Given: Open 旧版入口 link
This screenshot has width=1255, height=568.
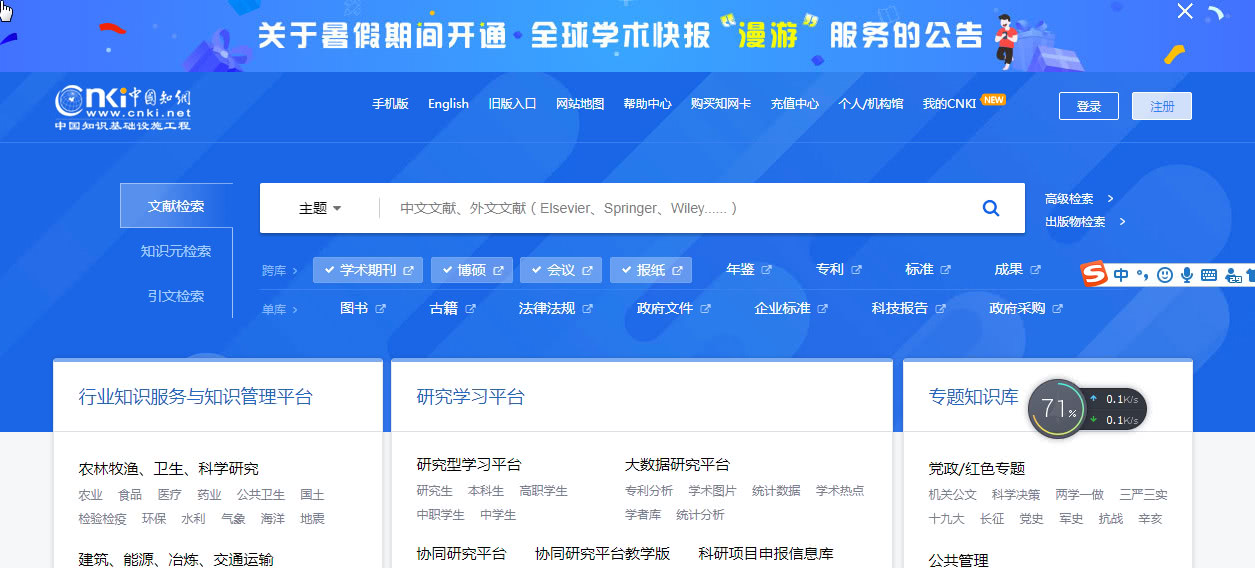Looking at the screenshot, I should pos(512,104).
